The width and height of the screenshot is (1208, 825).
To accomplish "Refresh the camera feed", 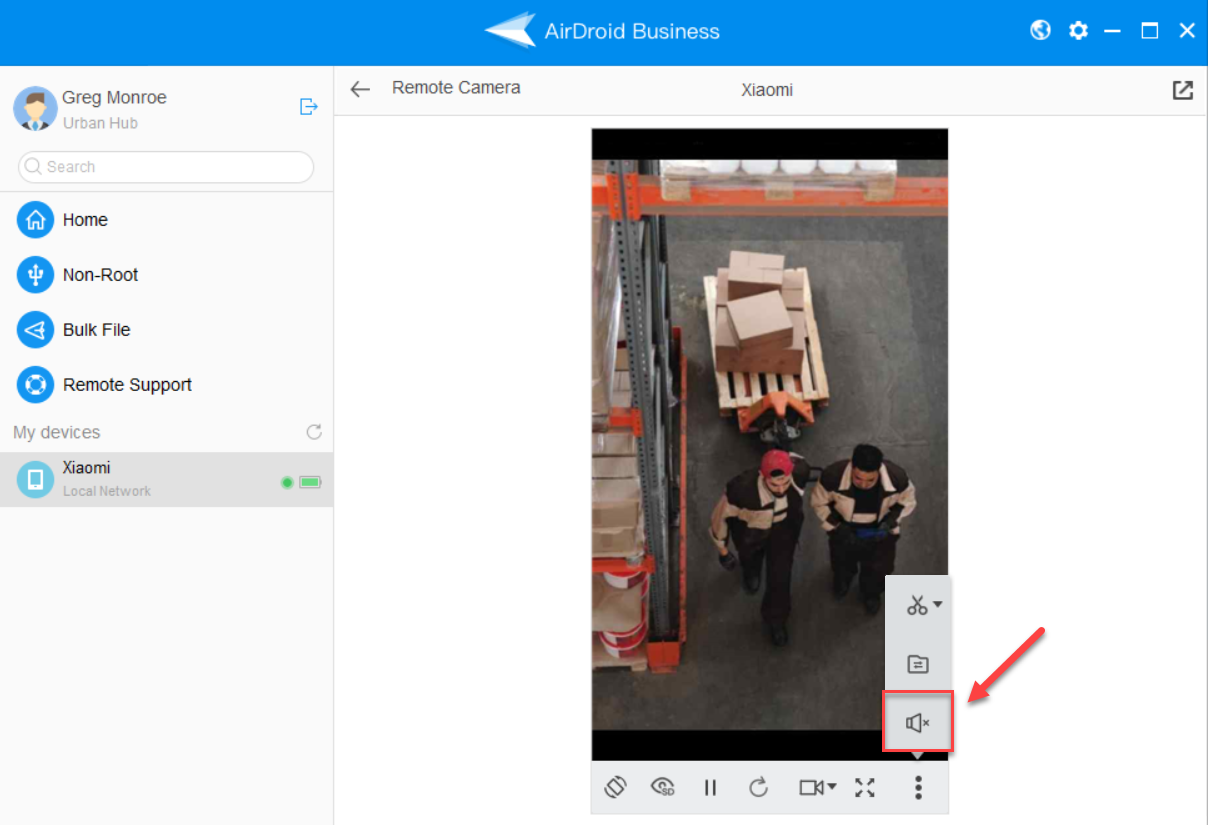I will [758, 787].
